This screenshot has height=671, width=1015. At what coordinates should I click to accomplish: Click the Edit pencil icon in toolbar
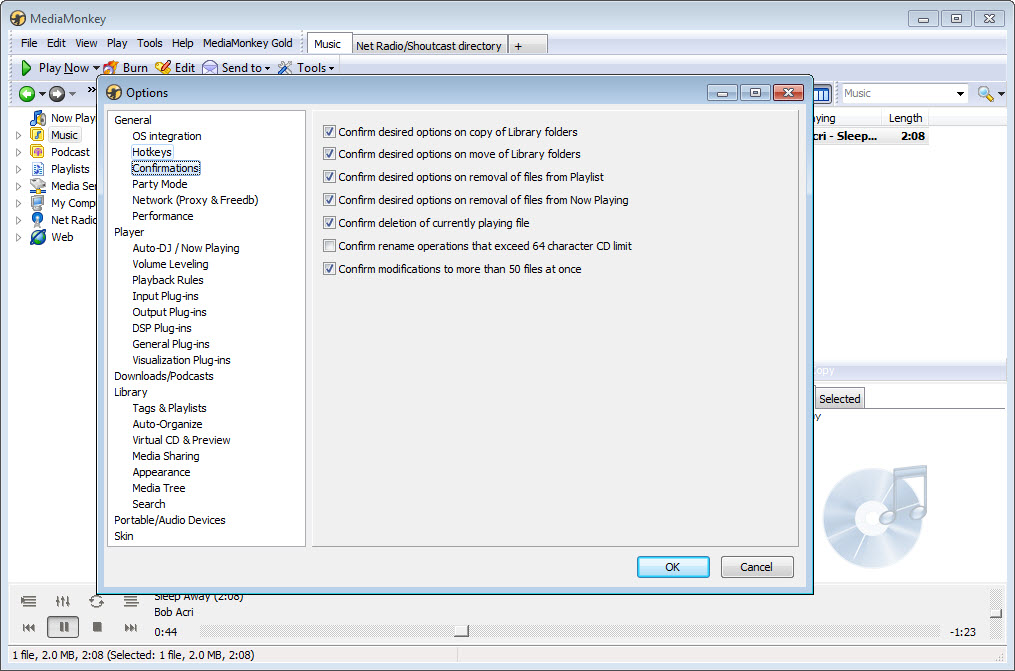click(x=163, y=67)
